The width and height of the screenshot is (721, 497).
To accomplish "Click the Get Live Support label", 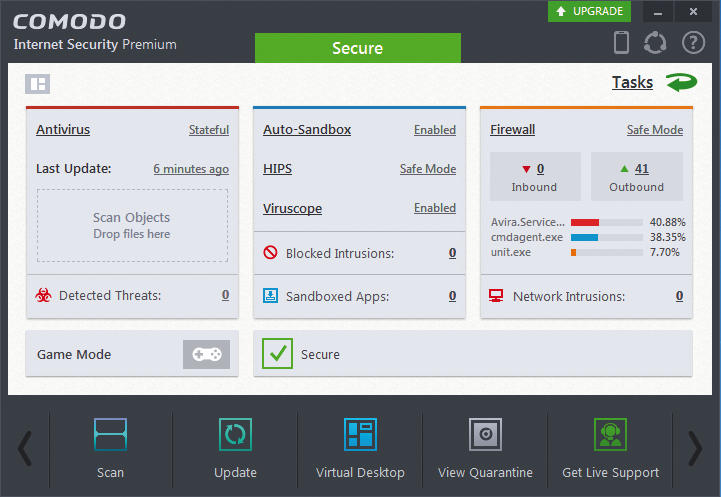I will pos(610,473).
